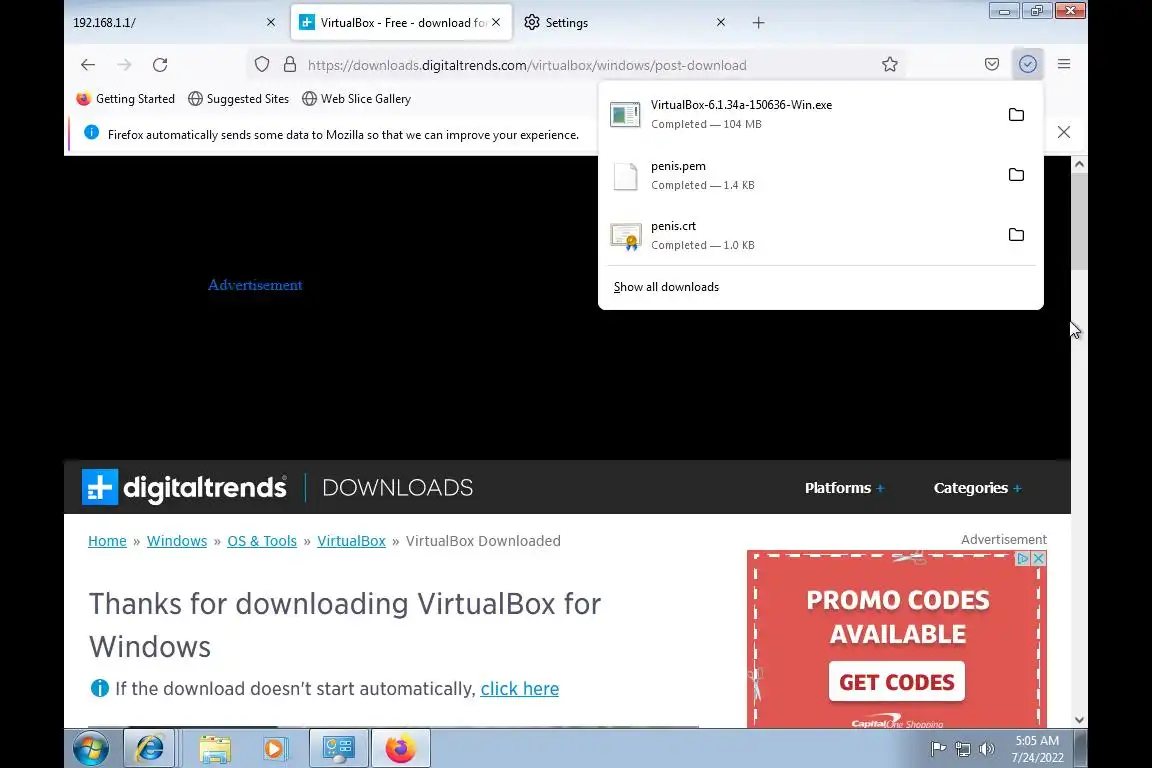1152x768 pixels.
Task: Open the AdChoices info icon on ad
Action: 1023,559
